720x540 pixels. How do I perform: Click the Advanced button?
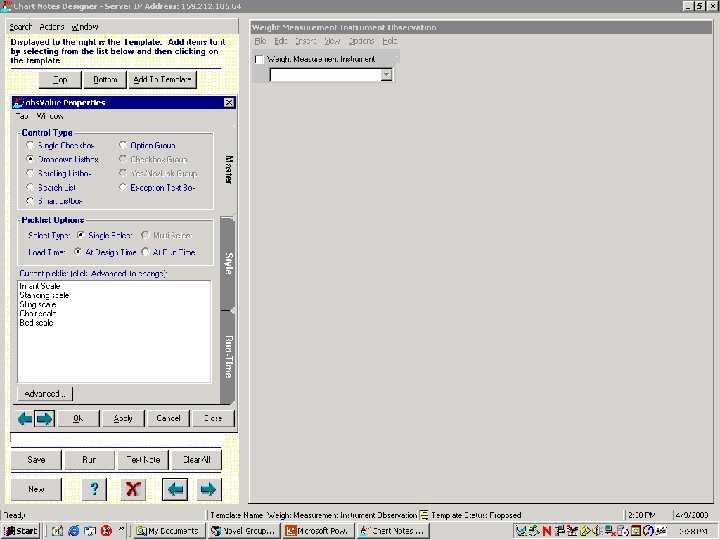pos(45,394)
